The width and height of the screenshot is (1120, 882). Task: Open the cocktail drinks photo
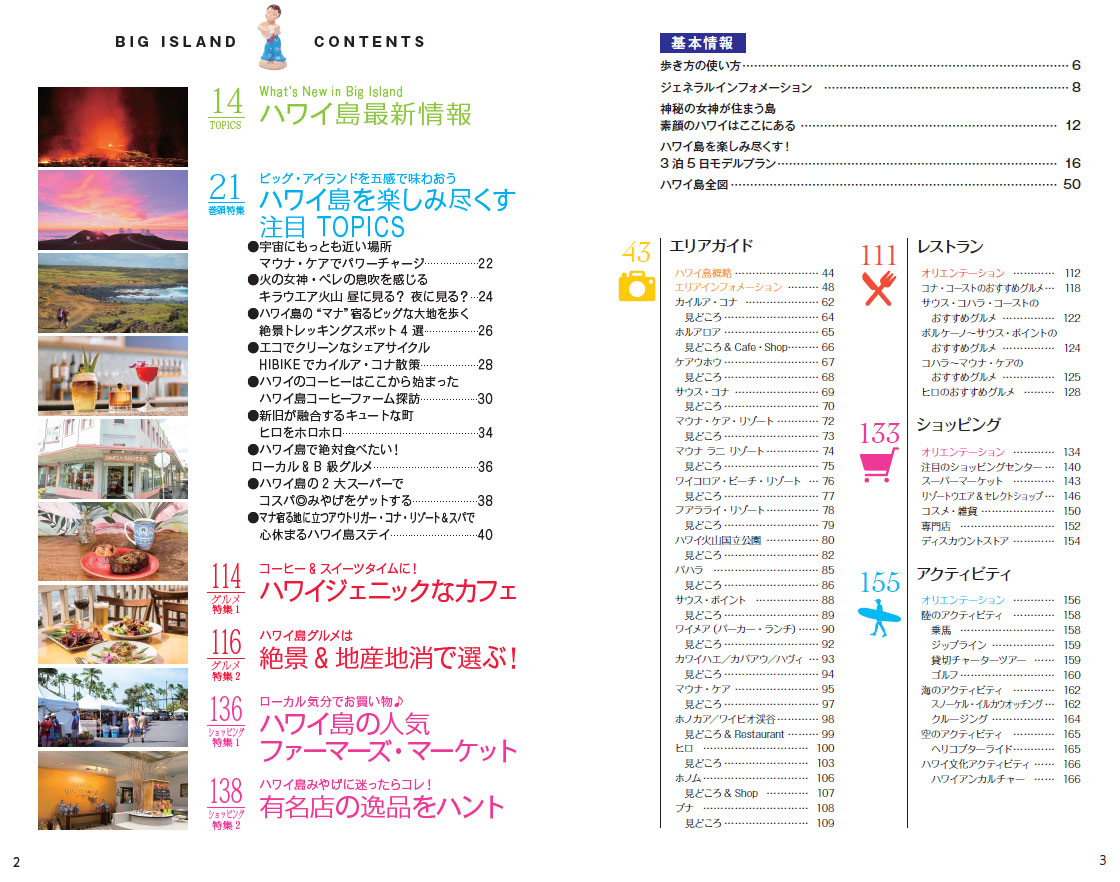[x=113, y=376]
